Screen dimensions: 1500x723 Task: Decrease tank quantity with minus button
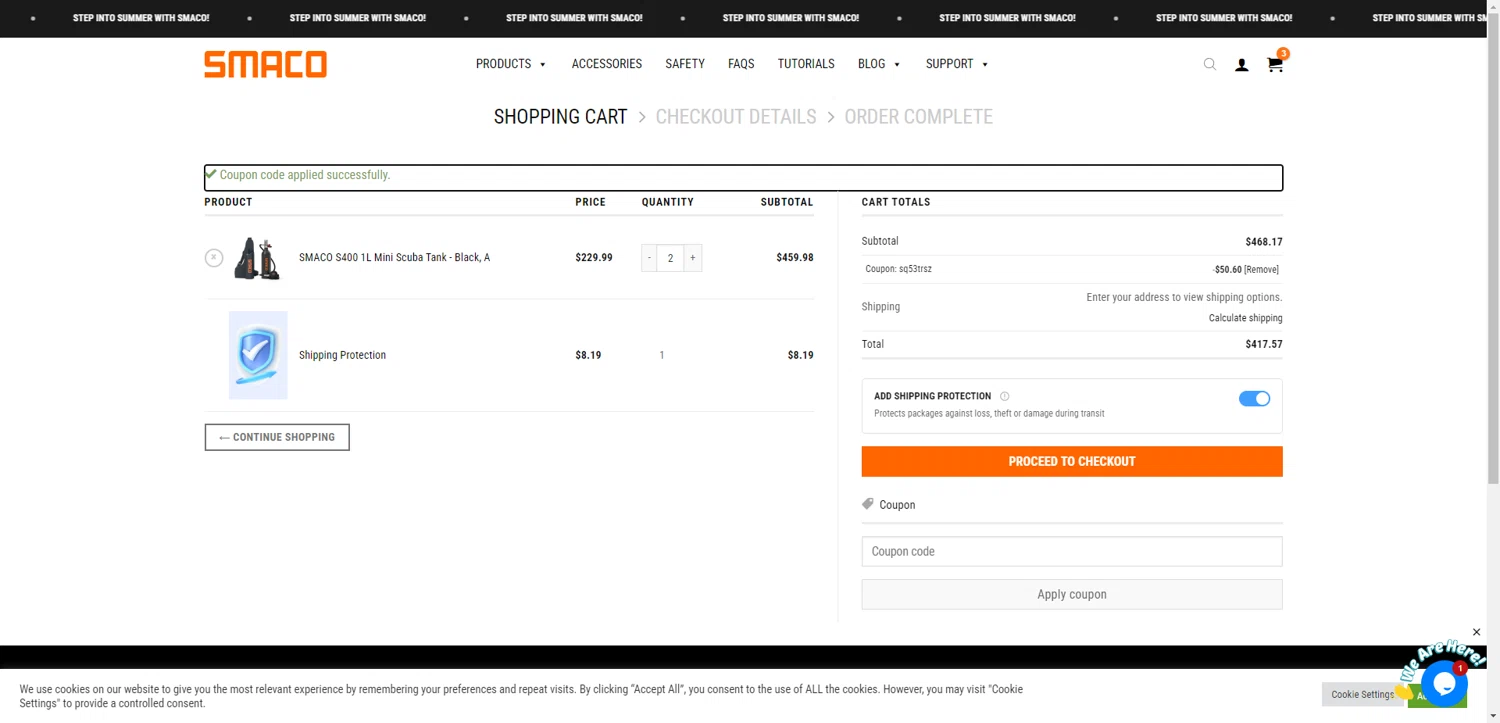pyautogui.click(x=649, y=258)
